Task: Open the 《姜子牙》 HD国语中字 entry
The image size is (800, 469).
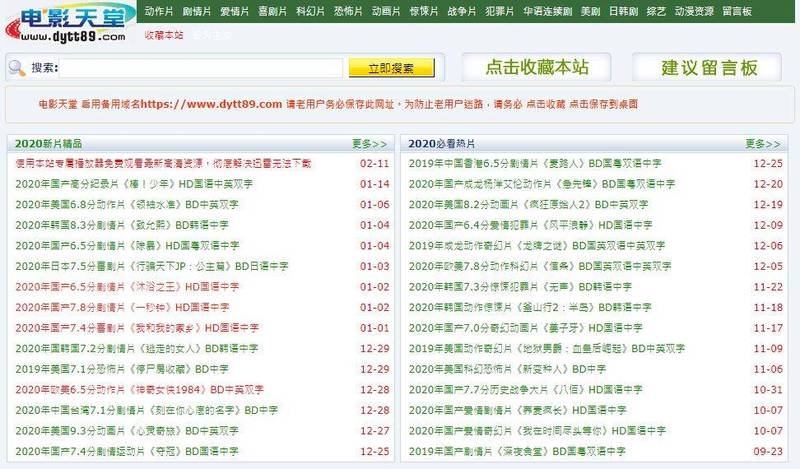Action: click(525, 328)
